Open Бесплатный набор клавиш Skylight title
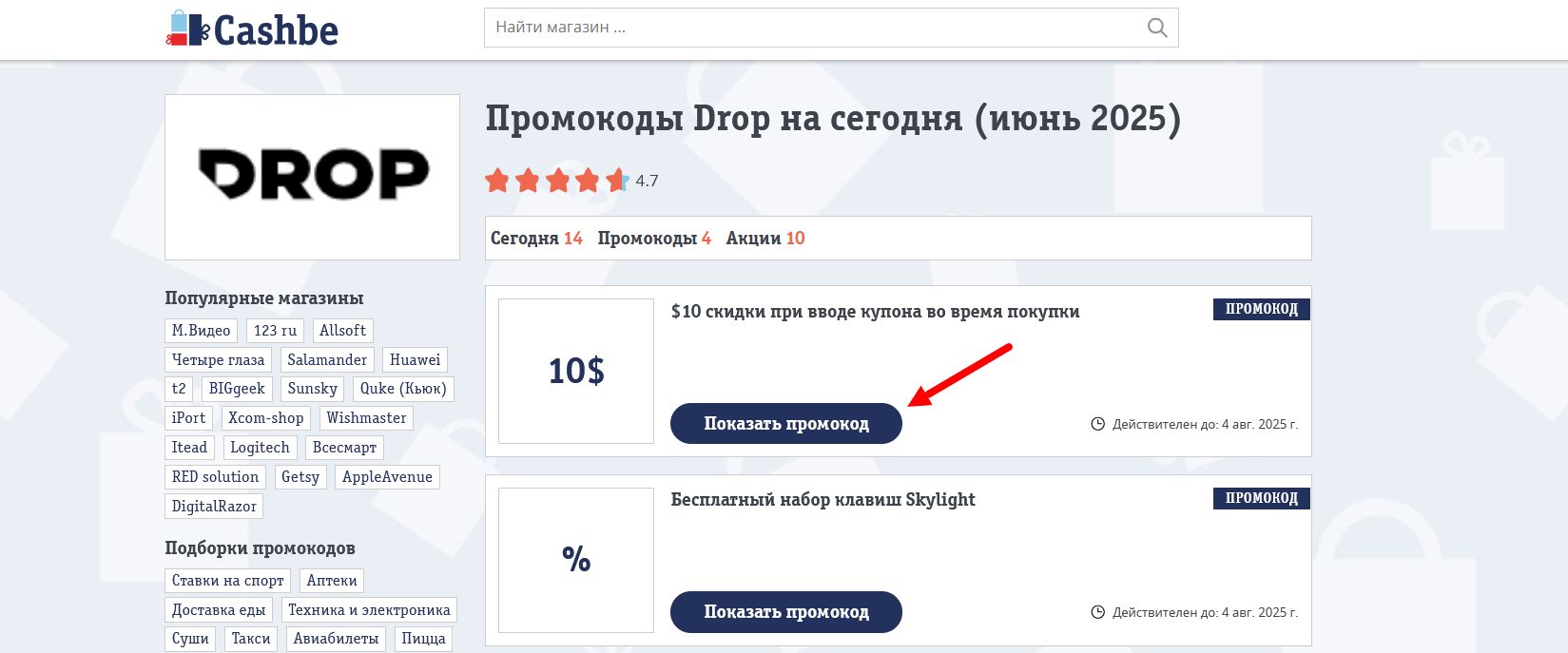Image resolution: width=1568 pixels, height=653 pixels. [823, 500]
